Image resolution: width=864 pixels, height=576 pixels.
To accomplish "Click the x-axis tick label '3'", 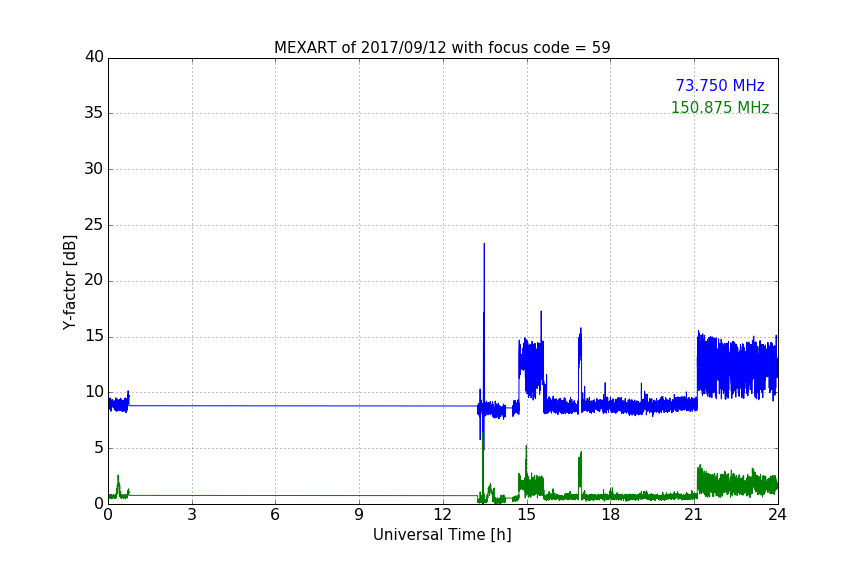I will coord(192,515).
